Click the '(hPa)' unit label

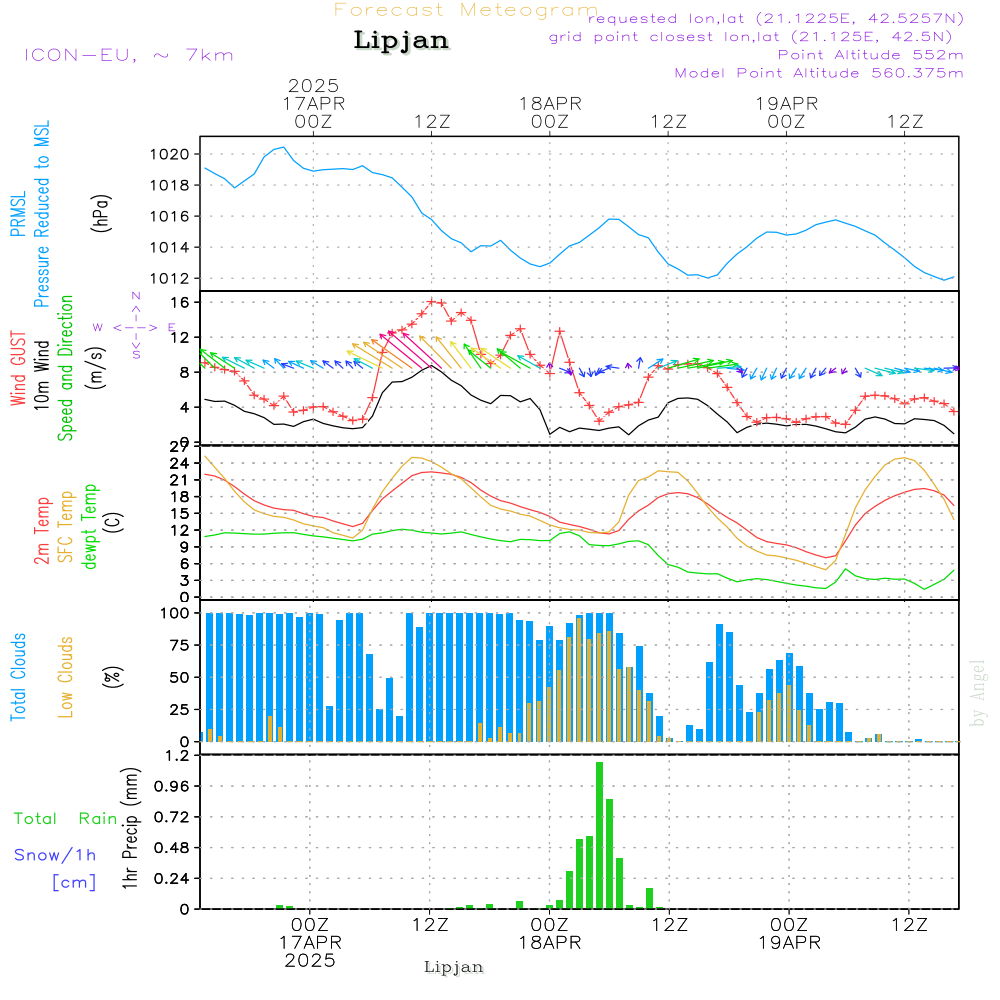tap(100, 214)
